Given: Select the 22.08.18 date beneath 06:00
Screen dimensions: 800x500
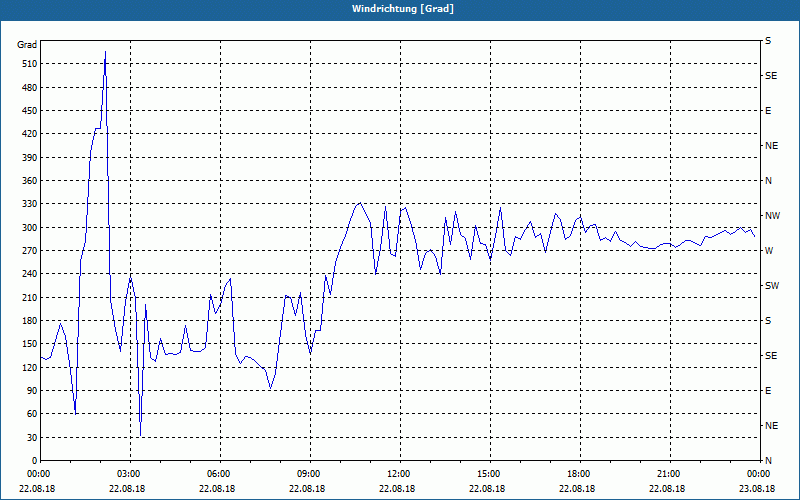Looking at the screenshot, I should tap(217, 488).
